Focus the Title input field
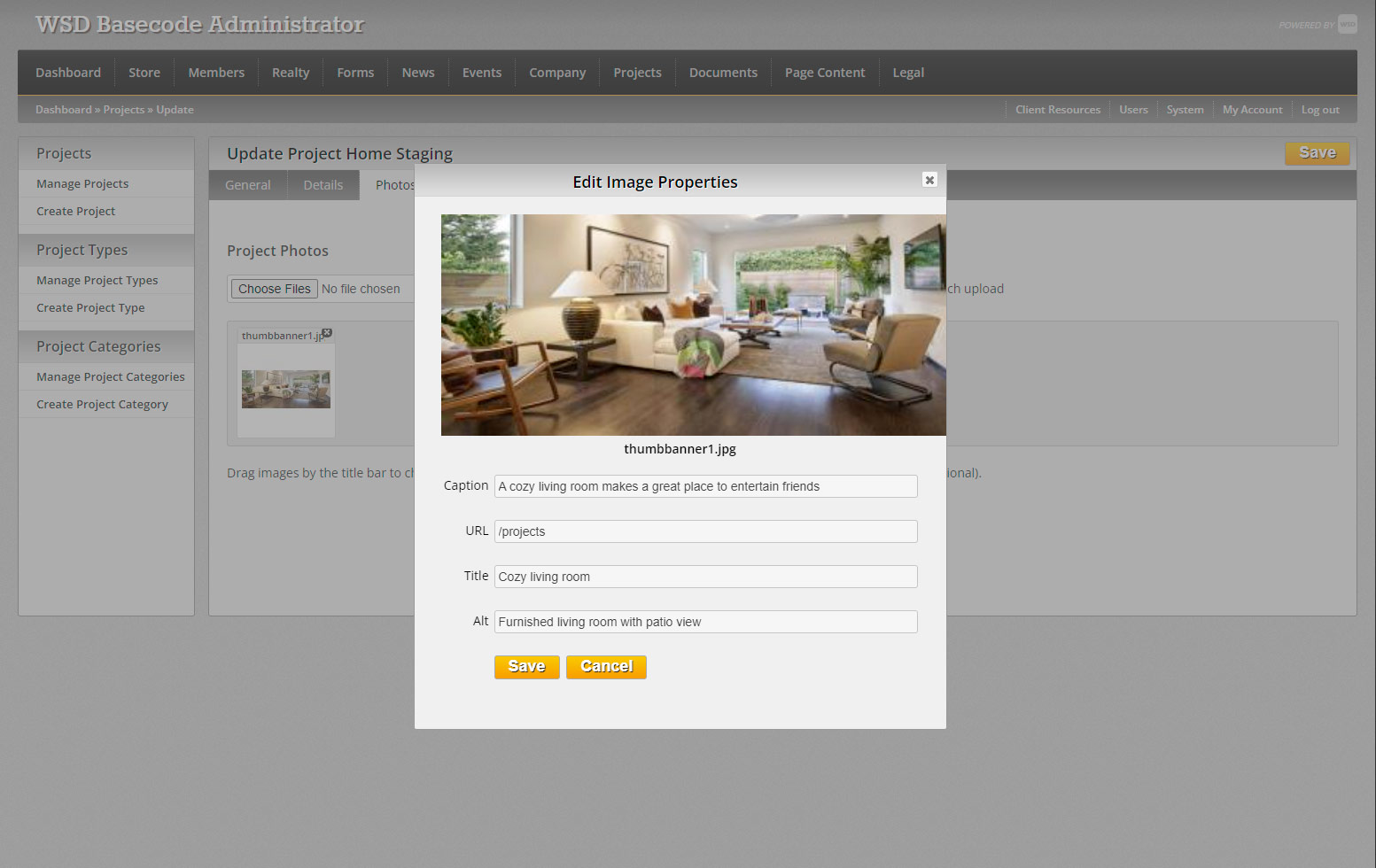1376x868 pixels. click(706, 577)
